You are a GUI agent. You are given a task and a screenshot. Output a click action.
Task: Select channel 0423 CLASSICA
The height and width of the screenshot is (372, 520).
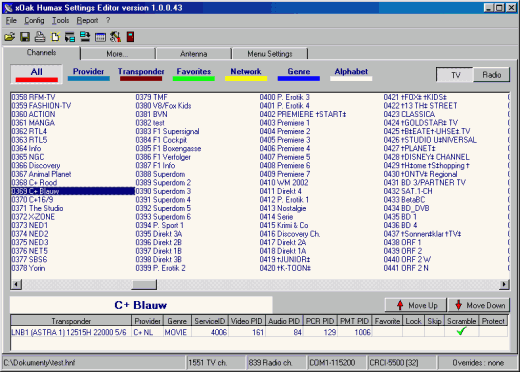(409, 114)
